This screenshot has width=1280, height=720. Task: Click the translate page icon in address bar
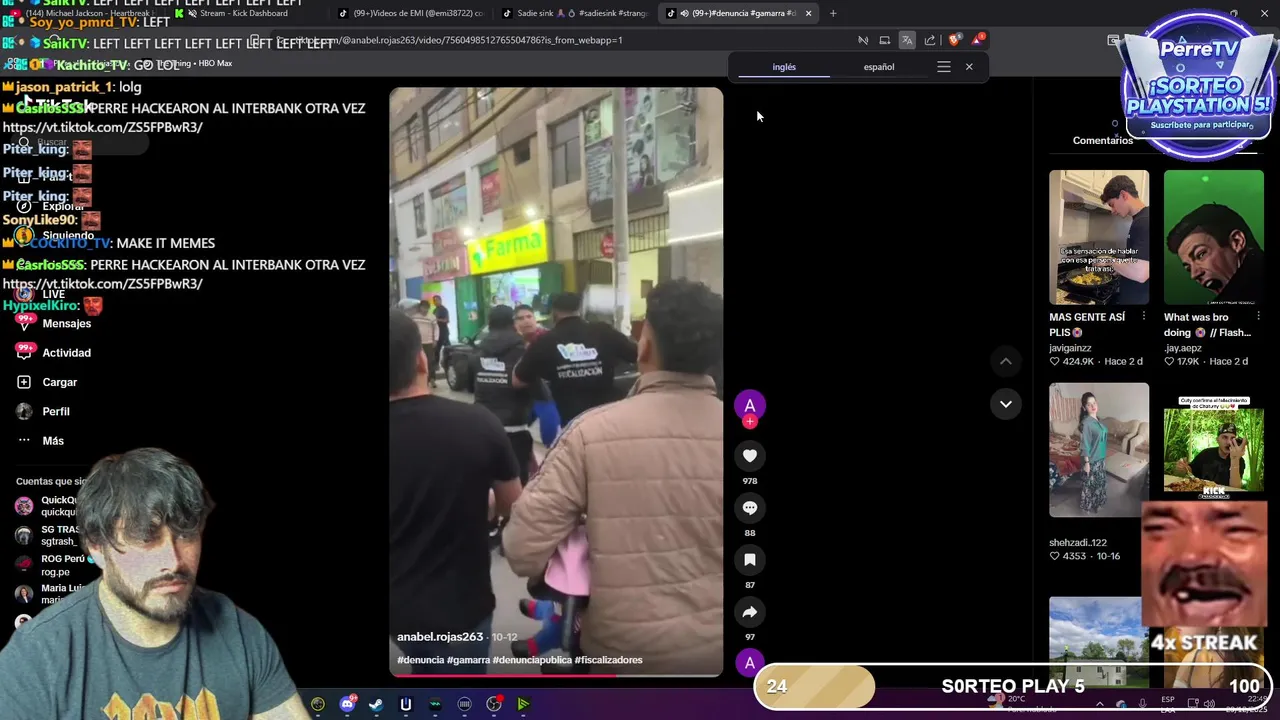907,40
